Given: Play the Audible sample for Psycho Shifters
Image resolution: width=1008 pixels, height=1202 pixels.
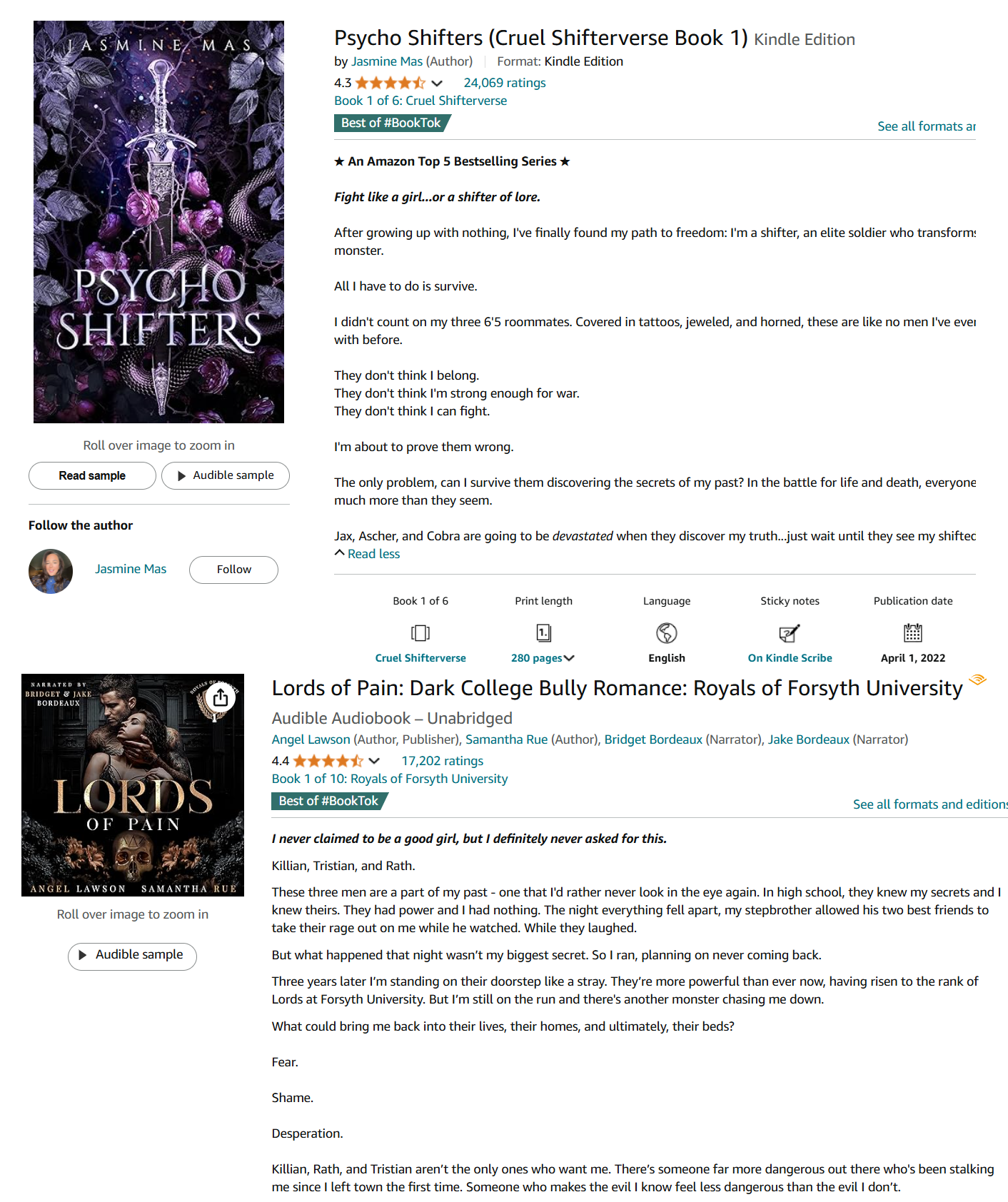Looking at the screenshot, I should click(226, 475).
